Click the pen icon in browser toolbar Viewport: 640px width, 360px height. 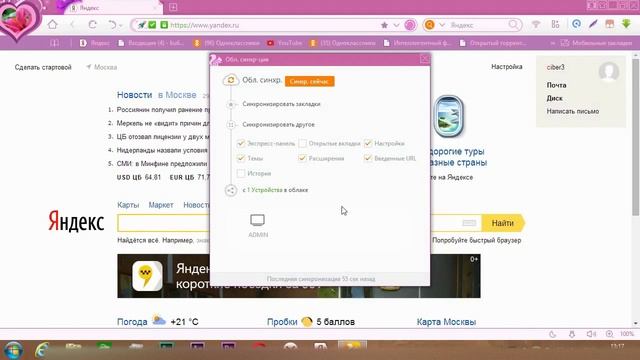point(593,24)
